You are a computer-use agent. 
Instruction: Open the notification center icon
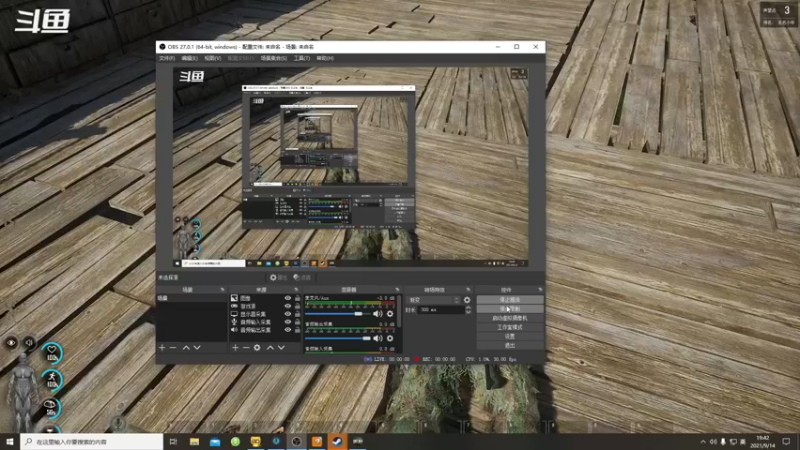786,441
